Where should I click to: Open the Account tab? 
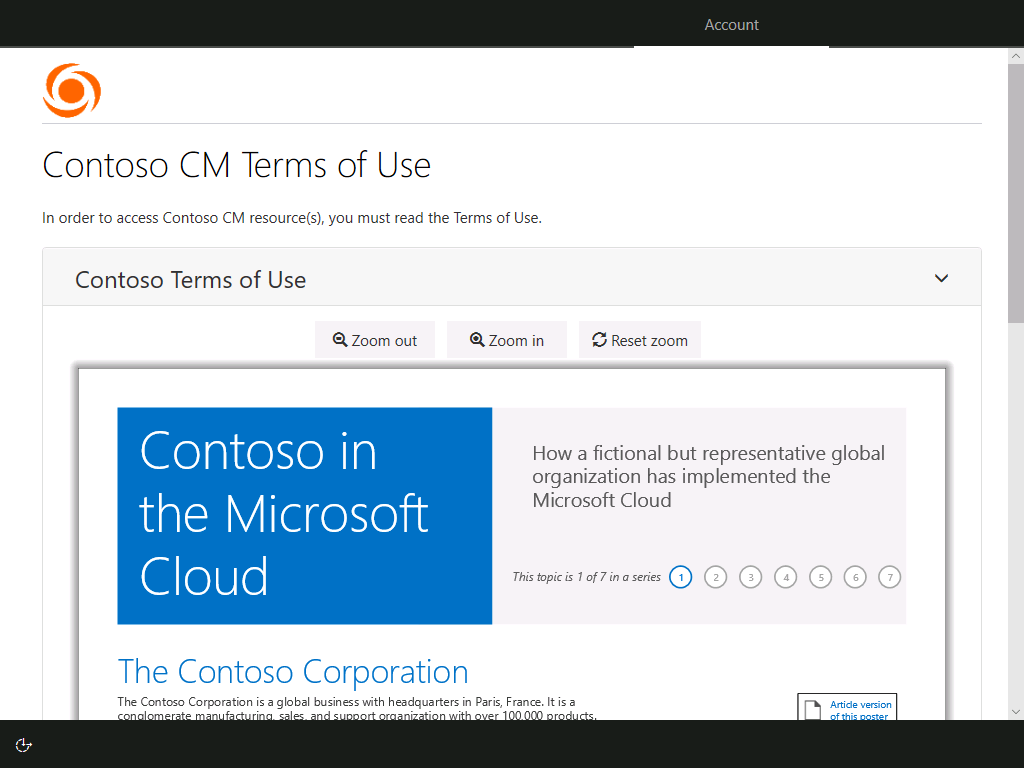tap(731, 25)
